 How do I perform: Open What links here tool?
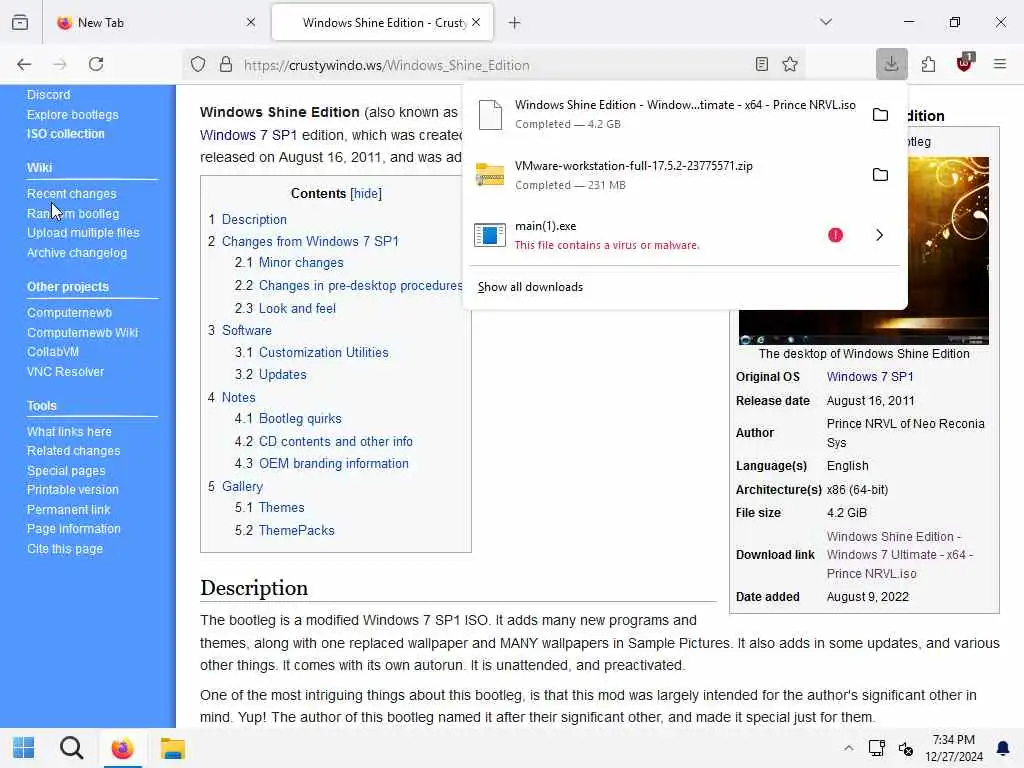69,432
